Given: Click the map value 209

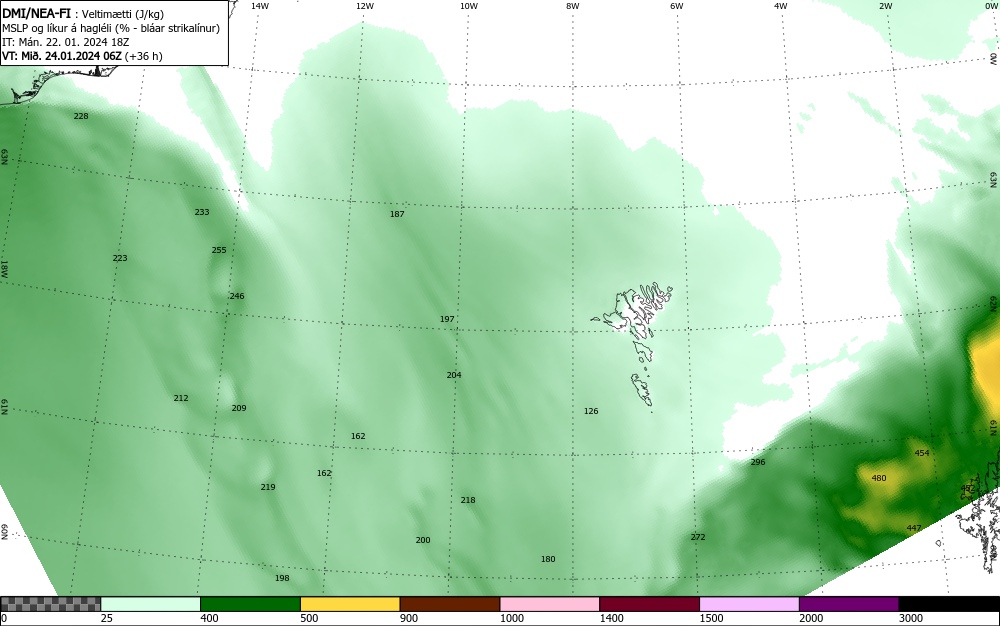Looking at the screenshot, I should pyautogui.click(x=239, y=408).
